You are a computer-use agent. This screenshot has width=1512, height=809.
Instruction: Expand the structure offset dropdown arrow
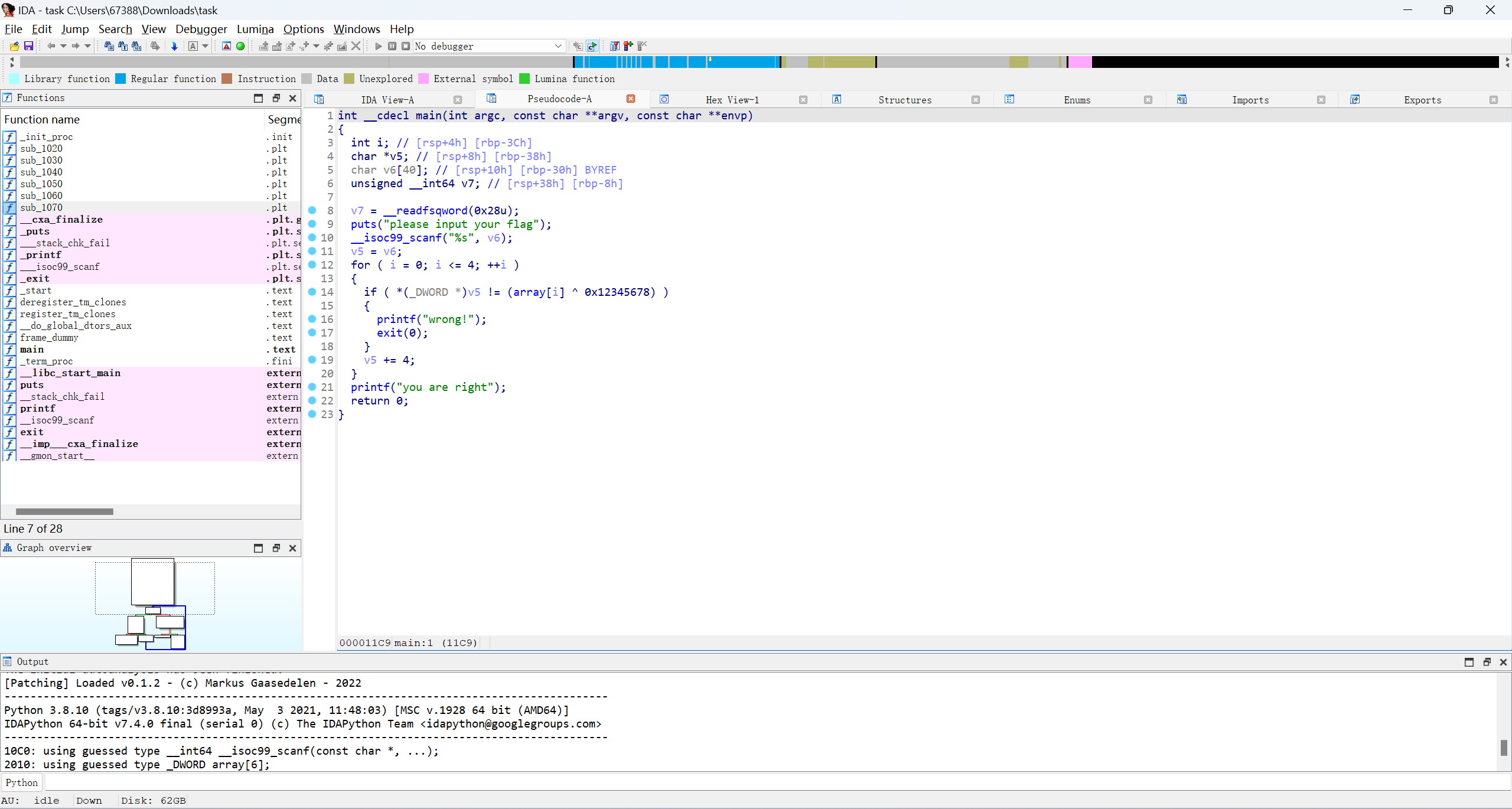(317, 46)
